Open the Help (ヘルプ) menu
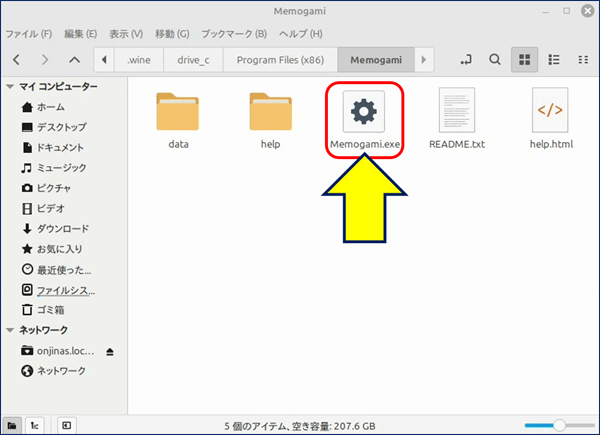 (301, 34)
